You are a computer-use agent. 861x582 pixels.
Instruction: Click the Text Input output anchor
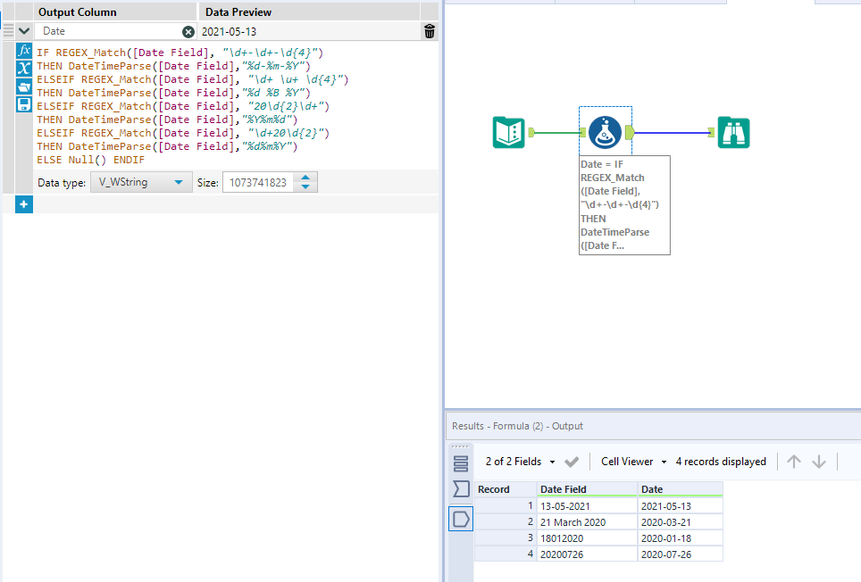[x=531, y=132]
